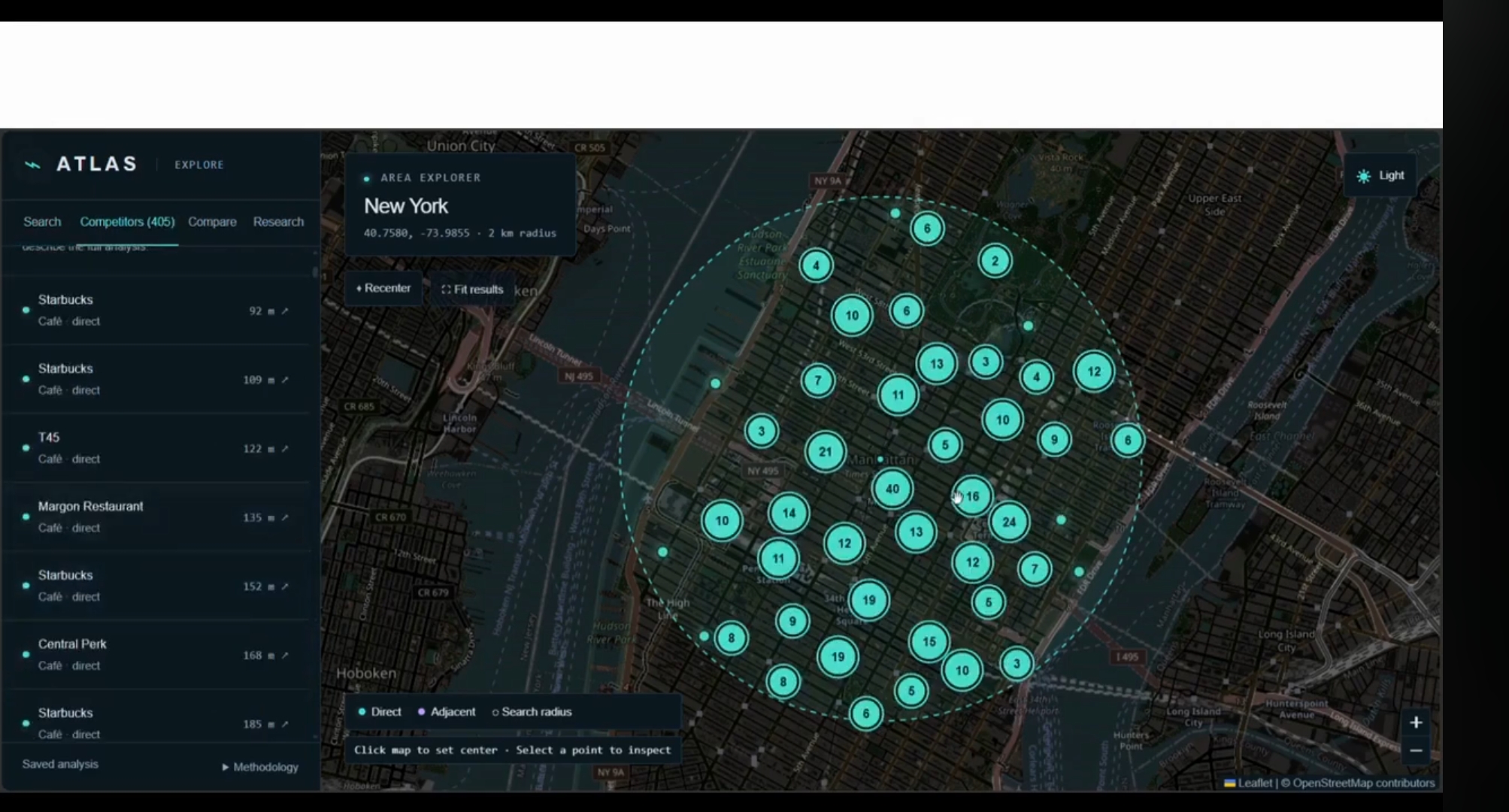
Task: Click the cluster marker labeled 2
Action: pyautogui.click(x=995, y=261)
